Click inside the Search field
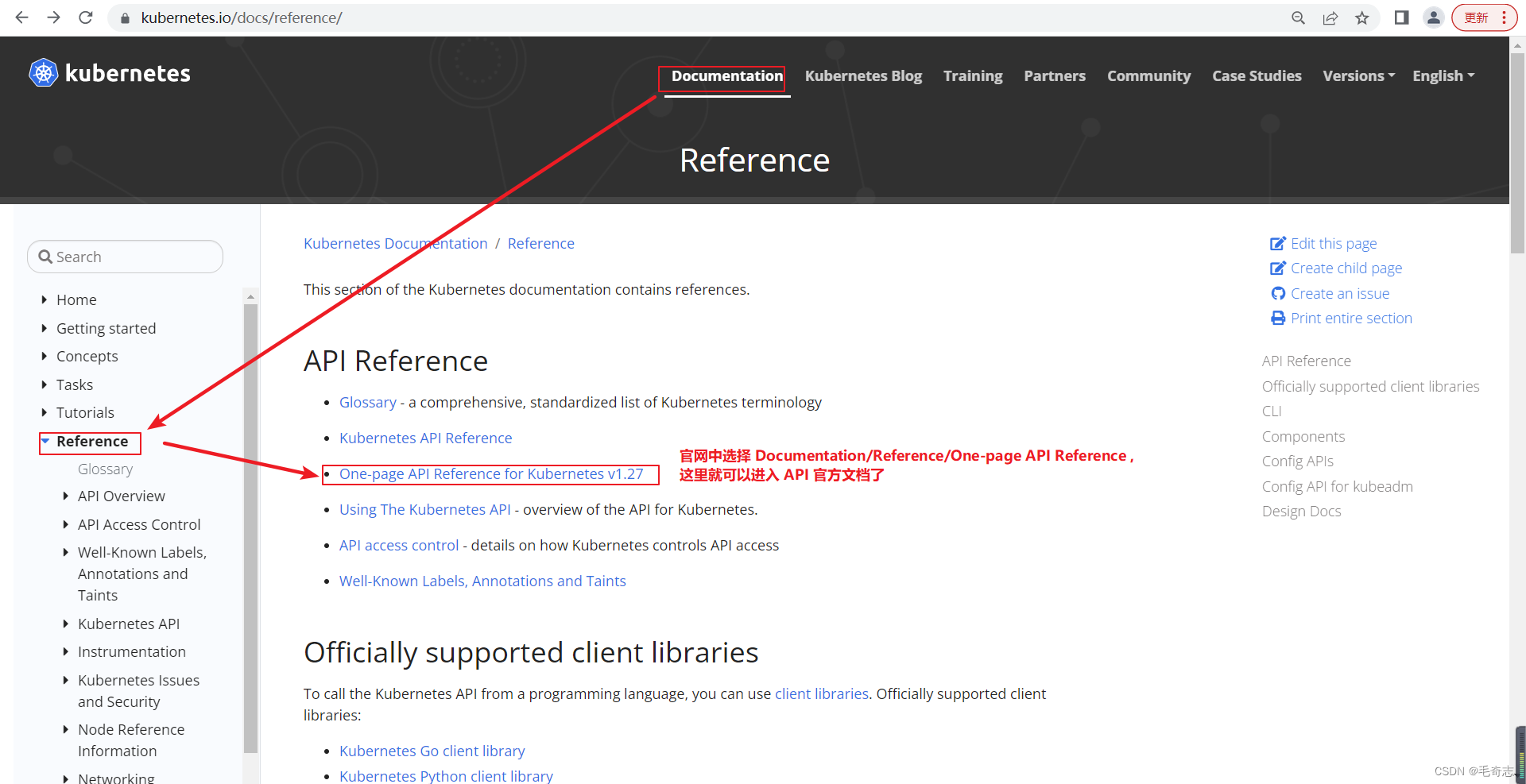This screenshot has height=784, width=1526. point(125,257)
